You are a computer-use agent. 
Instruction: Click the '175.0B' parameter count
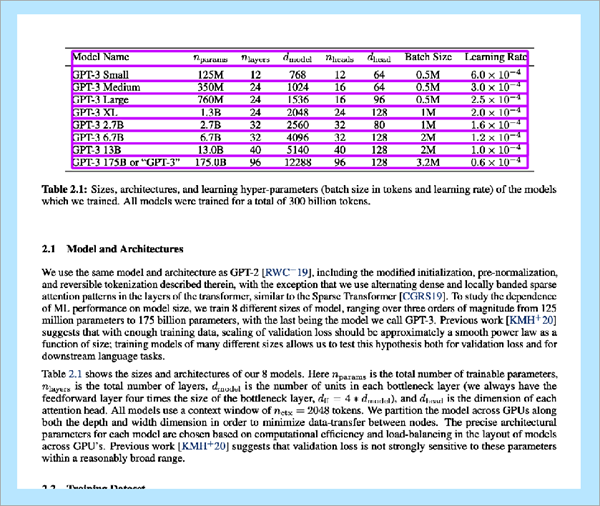point(210,163)
